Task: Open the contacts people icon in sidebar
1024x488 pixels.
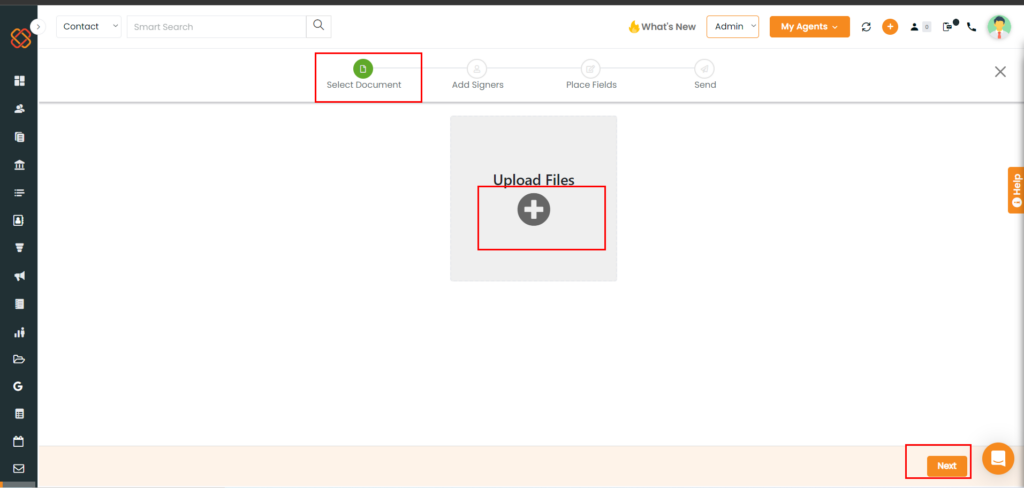Action: pos(19,109)
